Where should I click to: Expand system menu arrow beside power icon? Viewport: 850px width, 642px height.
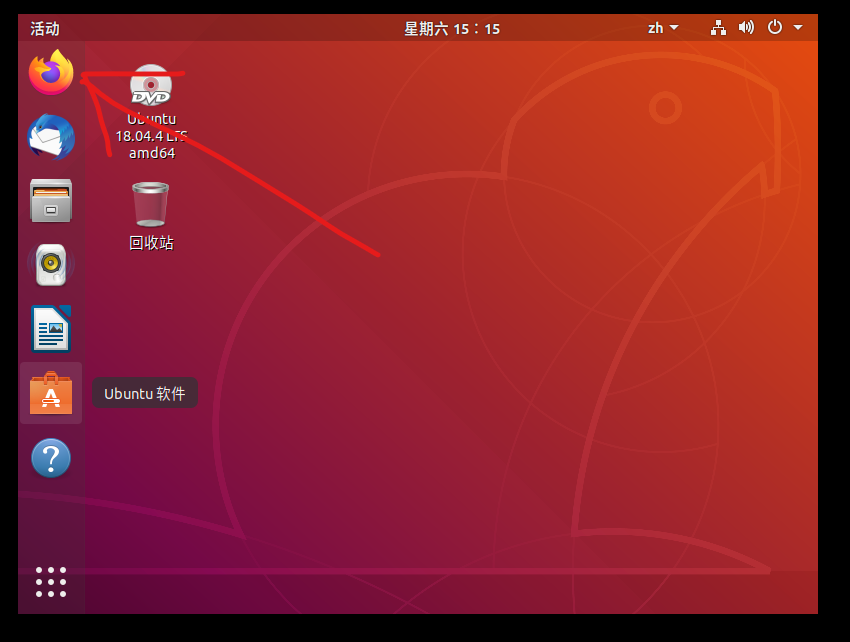798,28
